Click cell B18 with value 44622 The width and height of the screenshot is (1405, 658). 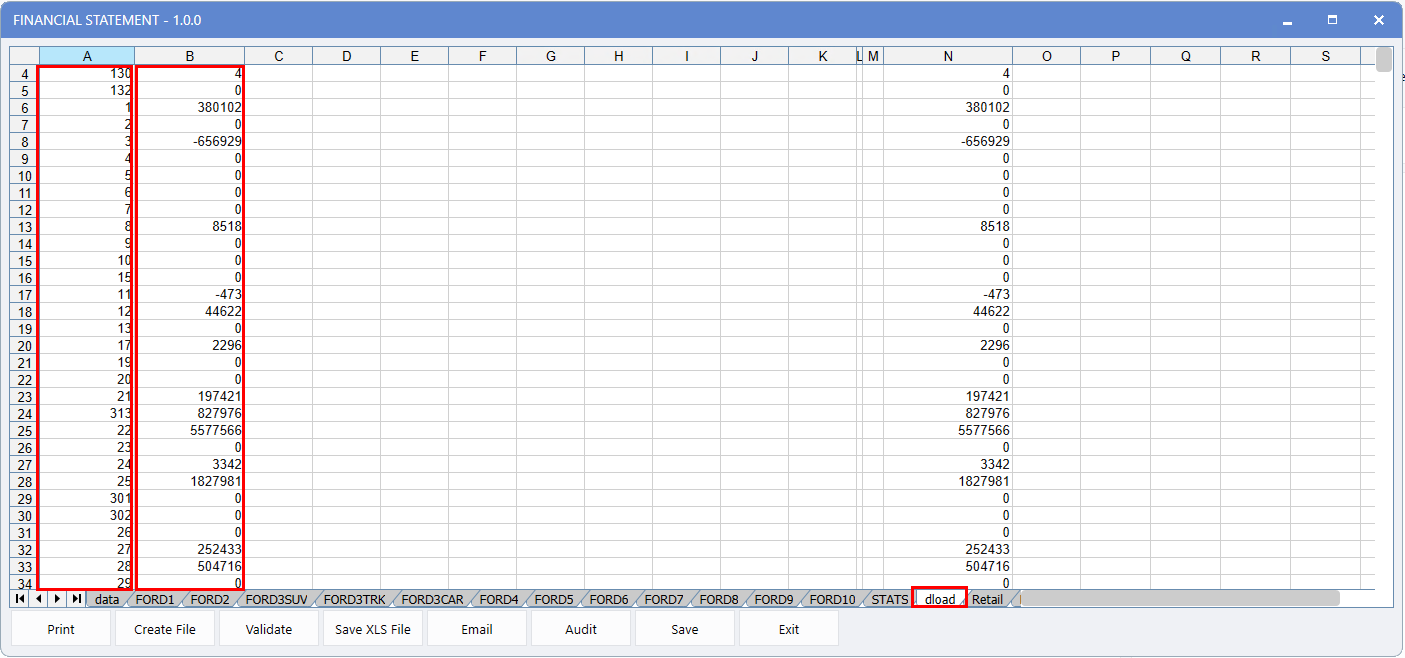(x=190, y=312)
